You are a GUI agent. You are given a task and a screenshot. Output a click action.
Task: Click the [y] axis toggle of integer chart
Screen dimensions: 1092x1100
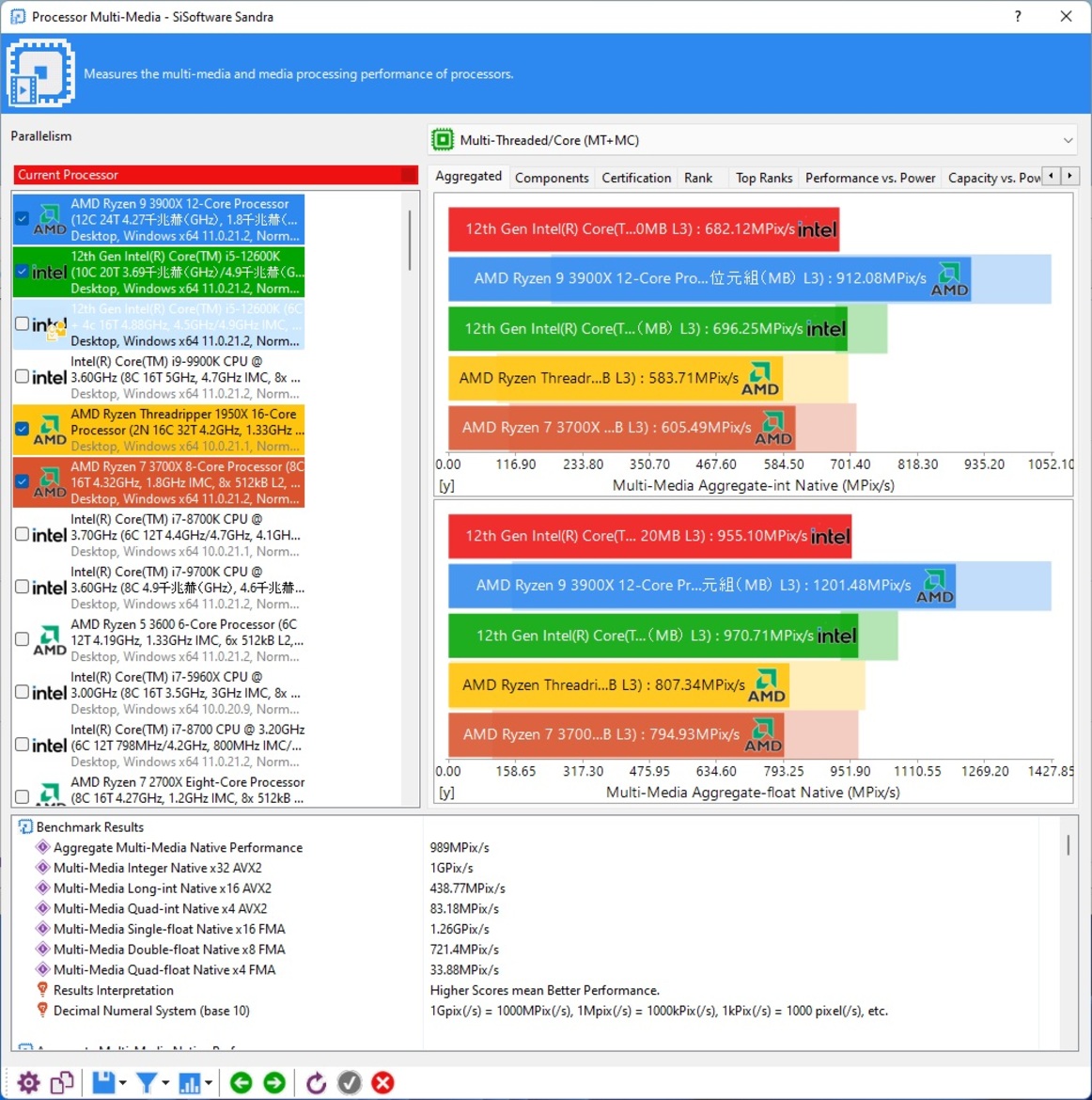click(x=446, y=485)
